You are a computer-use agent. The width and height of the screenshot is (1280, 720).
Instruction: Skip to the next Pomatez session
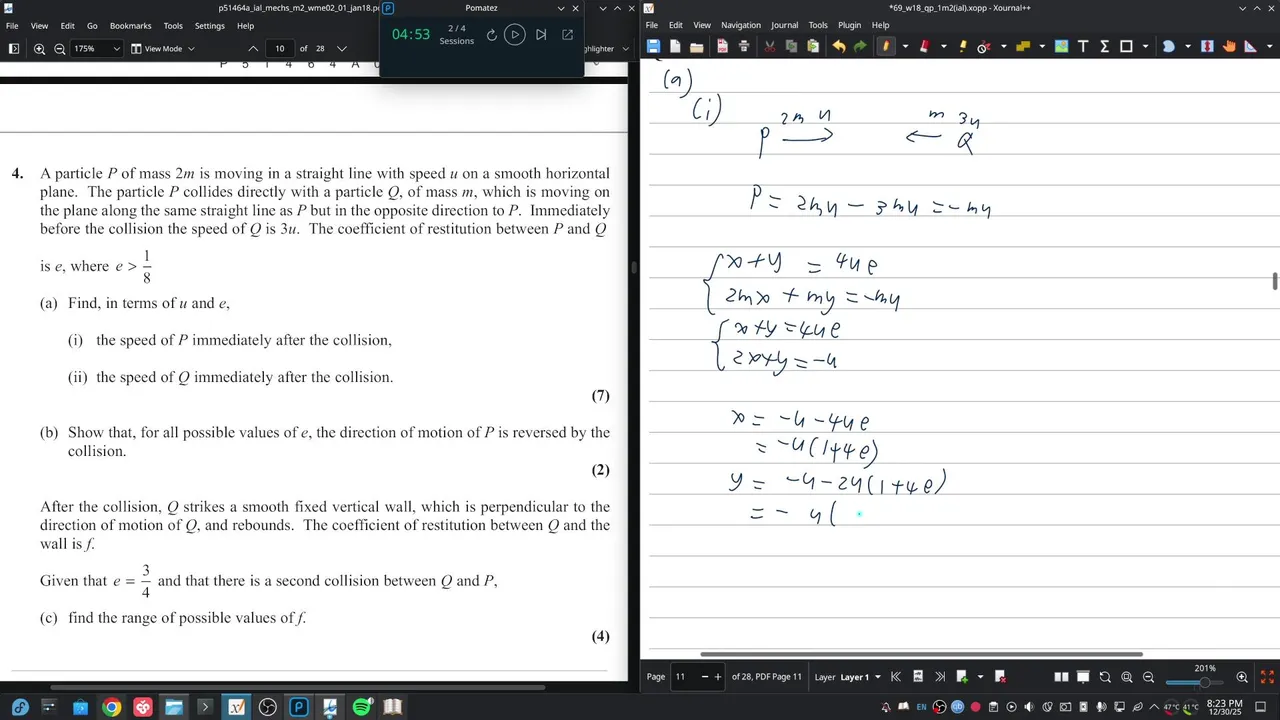(541, 34)
